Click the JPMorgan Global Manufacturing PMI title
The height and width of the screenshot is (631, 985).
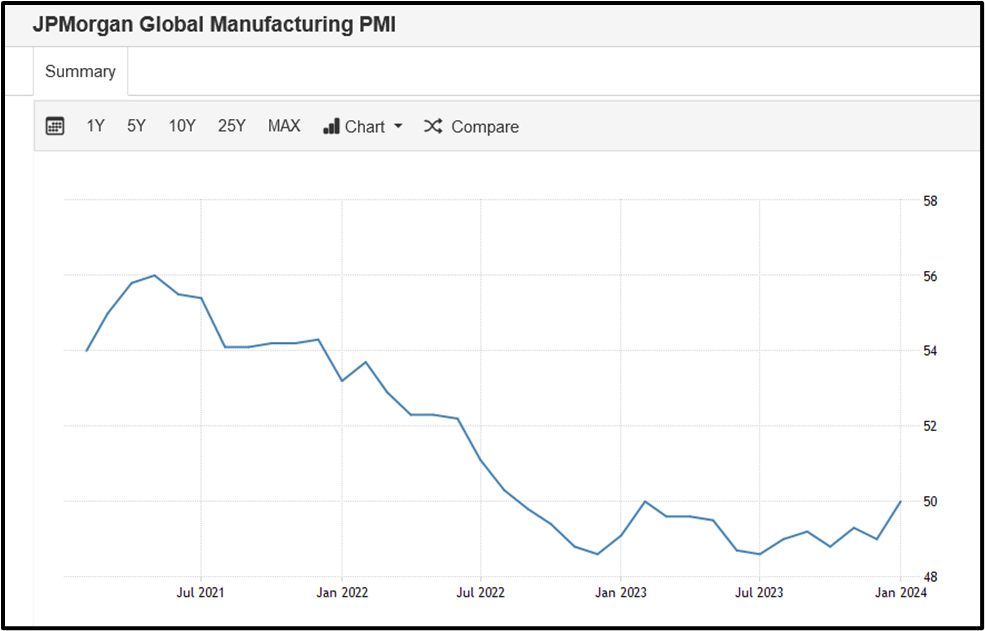tap(216, 24)
